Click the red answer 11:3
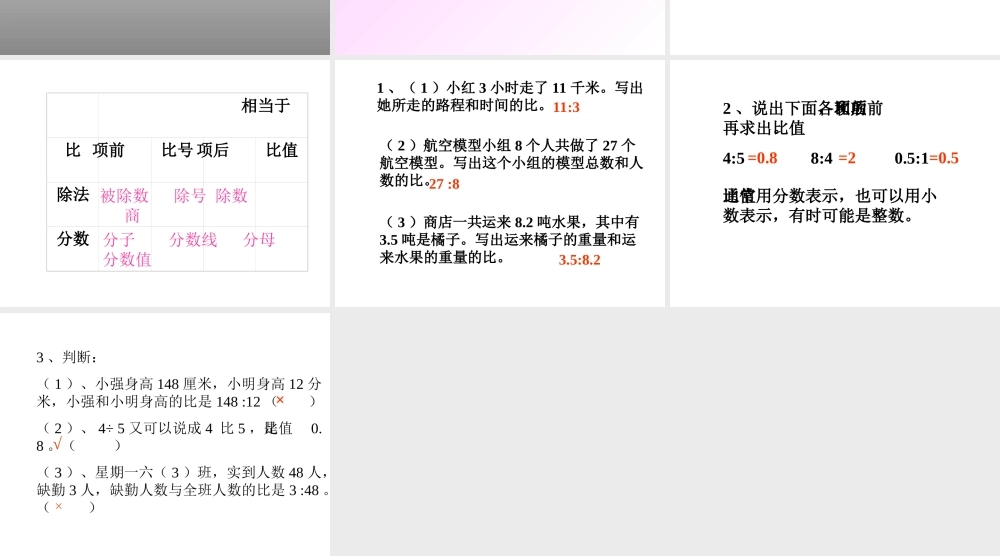Viewport: 1000px width, 556px height. [566, 107]
